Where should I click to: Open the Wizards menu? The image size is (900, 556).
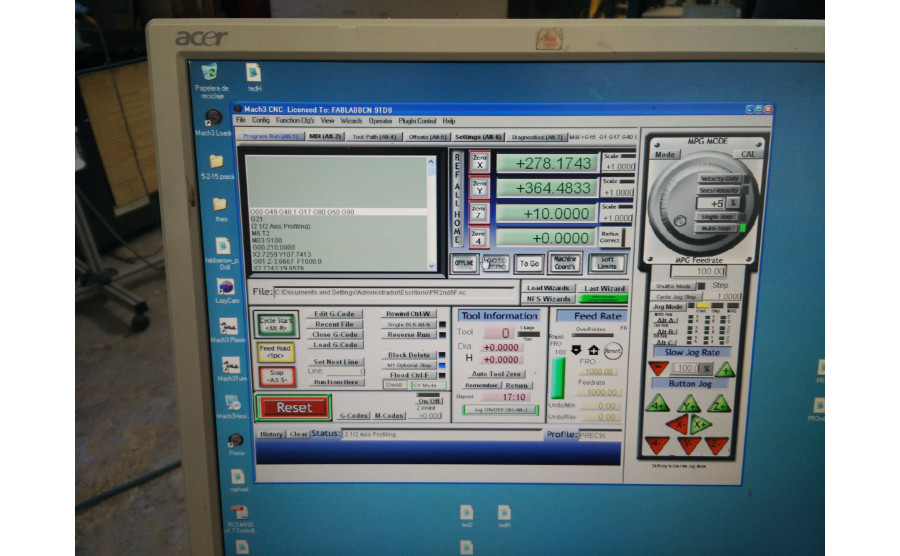[x=351, y=121]
